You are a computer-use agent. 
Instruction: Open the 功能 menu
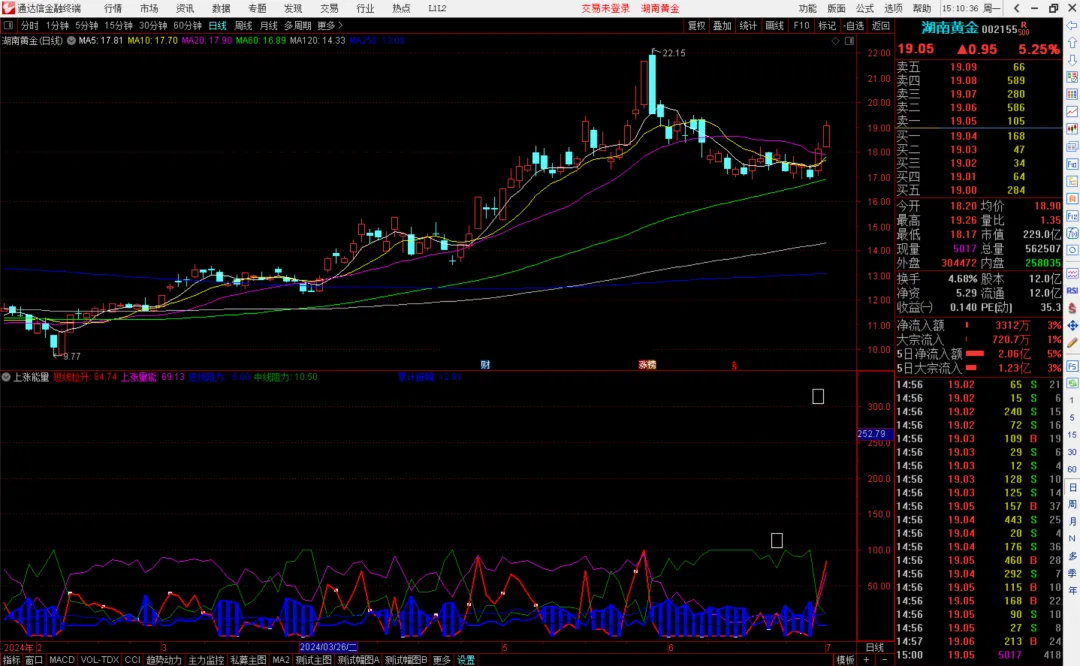(808, 8)
